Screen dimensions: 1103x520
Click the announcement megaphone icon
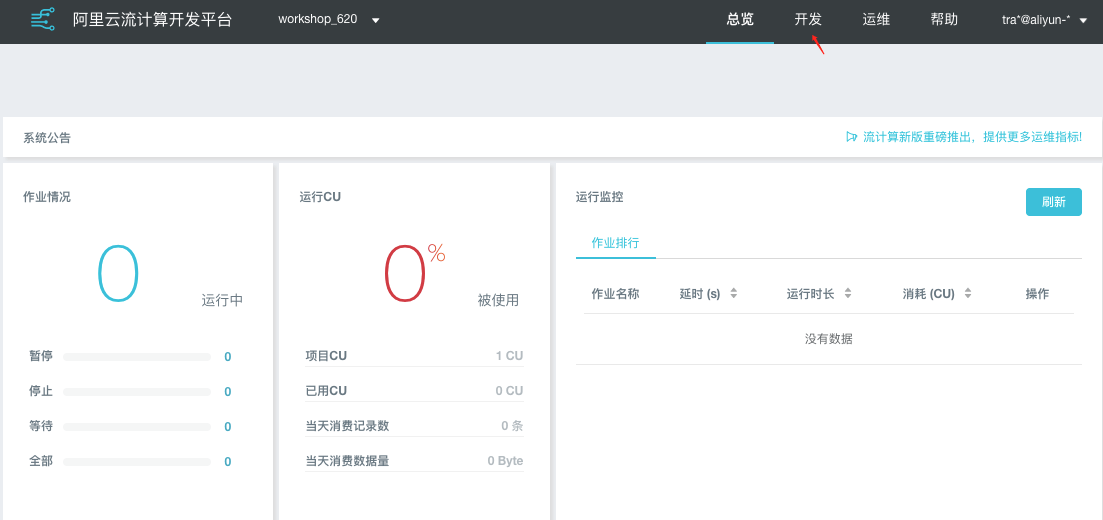click(x=852, y=137)
